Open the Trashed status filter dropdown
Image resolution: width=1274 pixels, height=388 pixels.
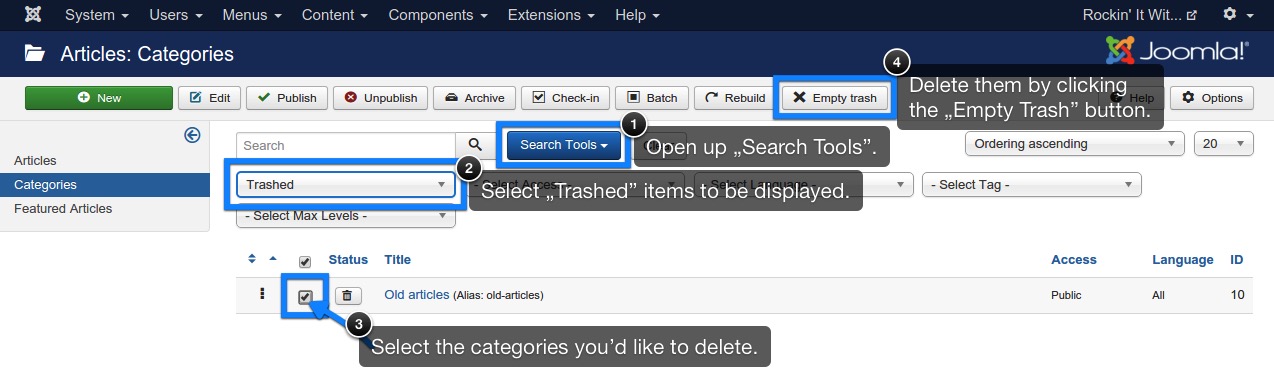point(346,185)
